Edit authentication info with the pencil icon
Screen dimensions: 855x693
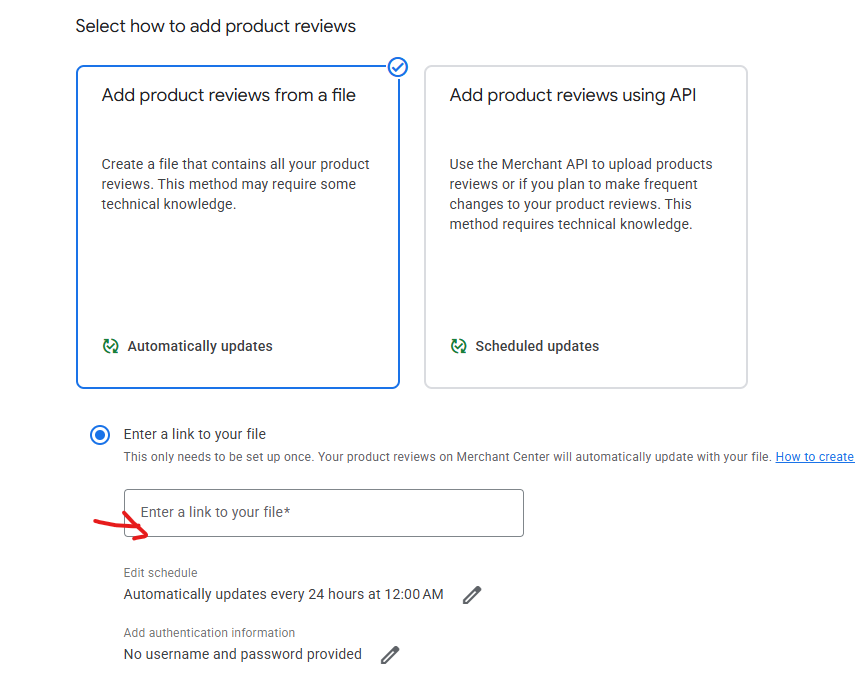(x=390, y=655)
